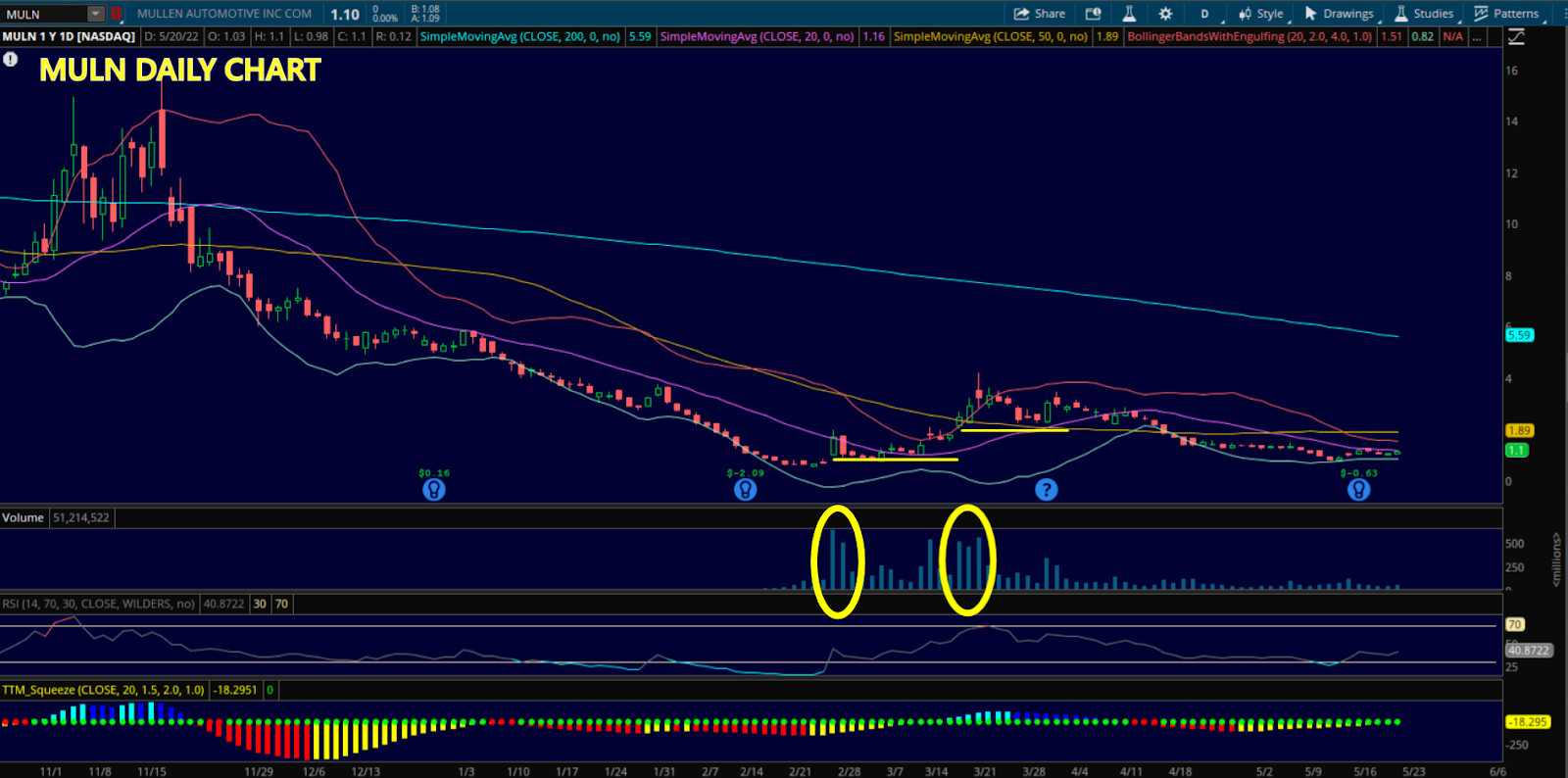The height and width of the screenshot is (778, 1568).
Task: Click SimpleMovingAvg (CLOSE, 50) study label
Action: (991, 36)
